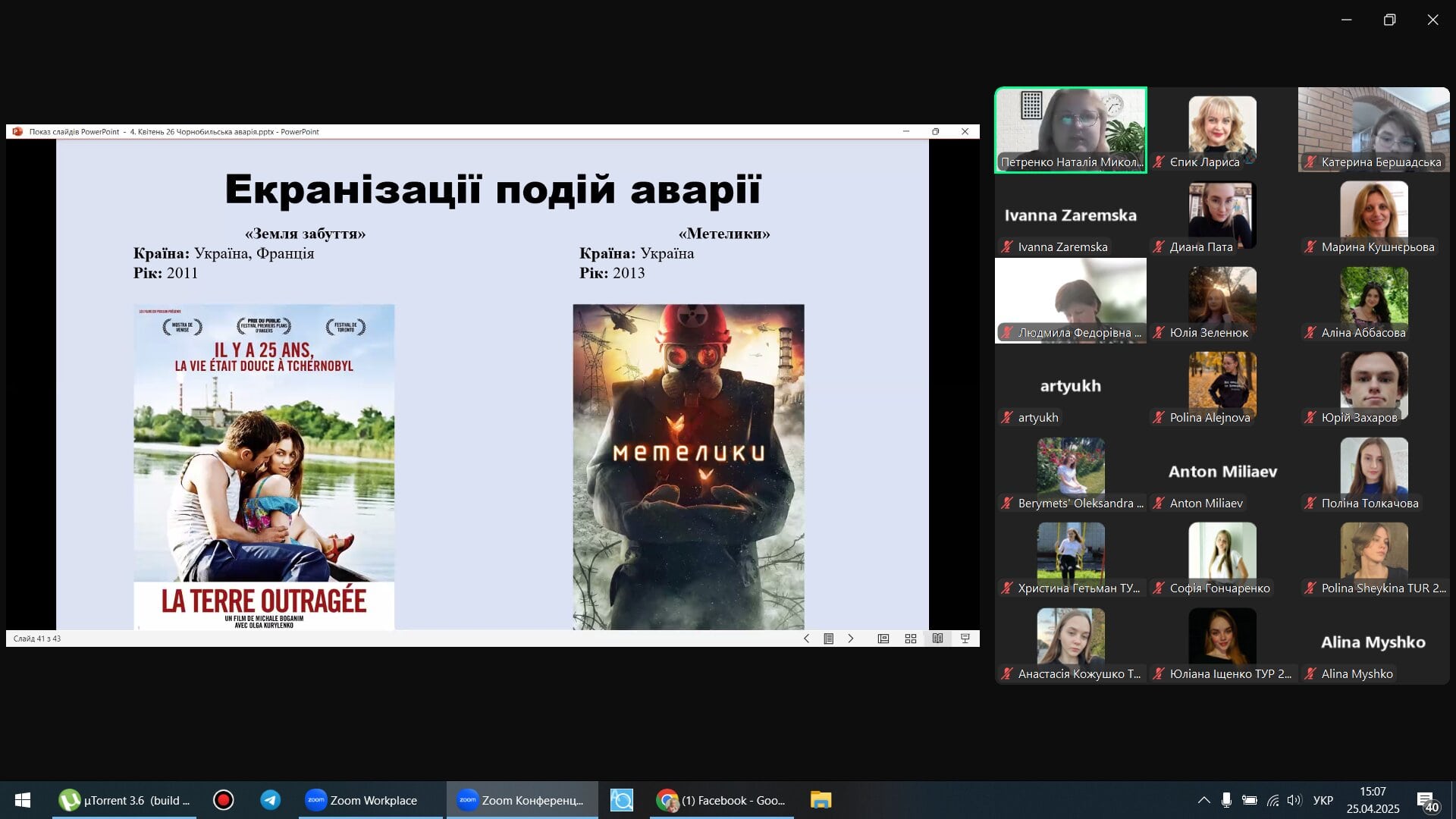The height and width of the screenshot is (819, 1456).
Task: Open Slide Sorter view icon
Action: tap(911, 639)
